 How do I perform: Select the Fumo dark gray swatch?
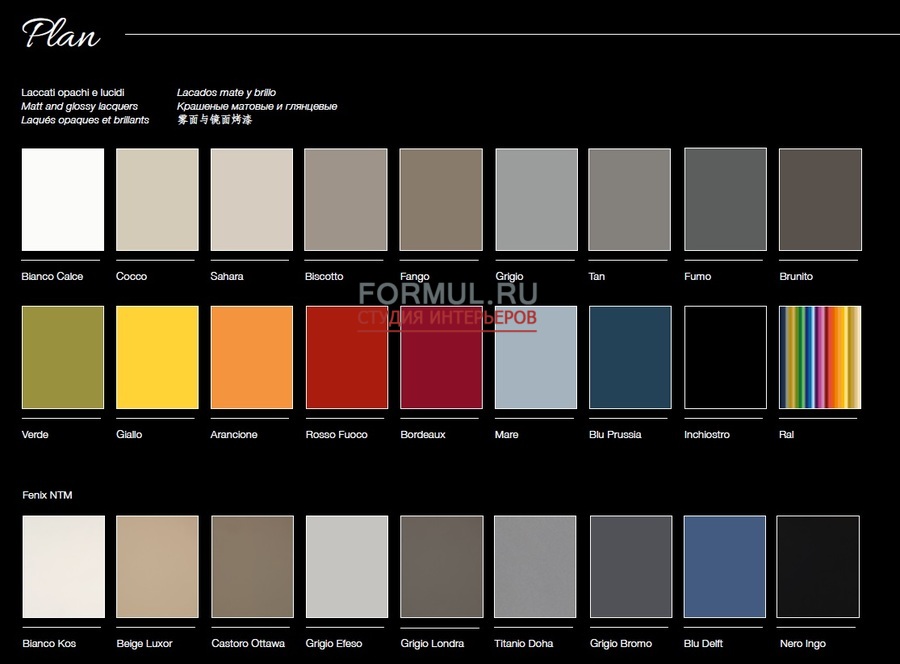(723, 198)
